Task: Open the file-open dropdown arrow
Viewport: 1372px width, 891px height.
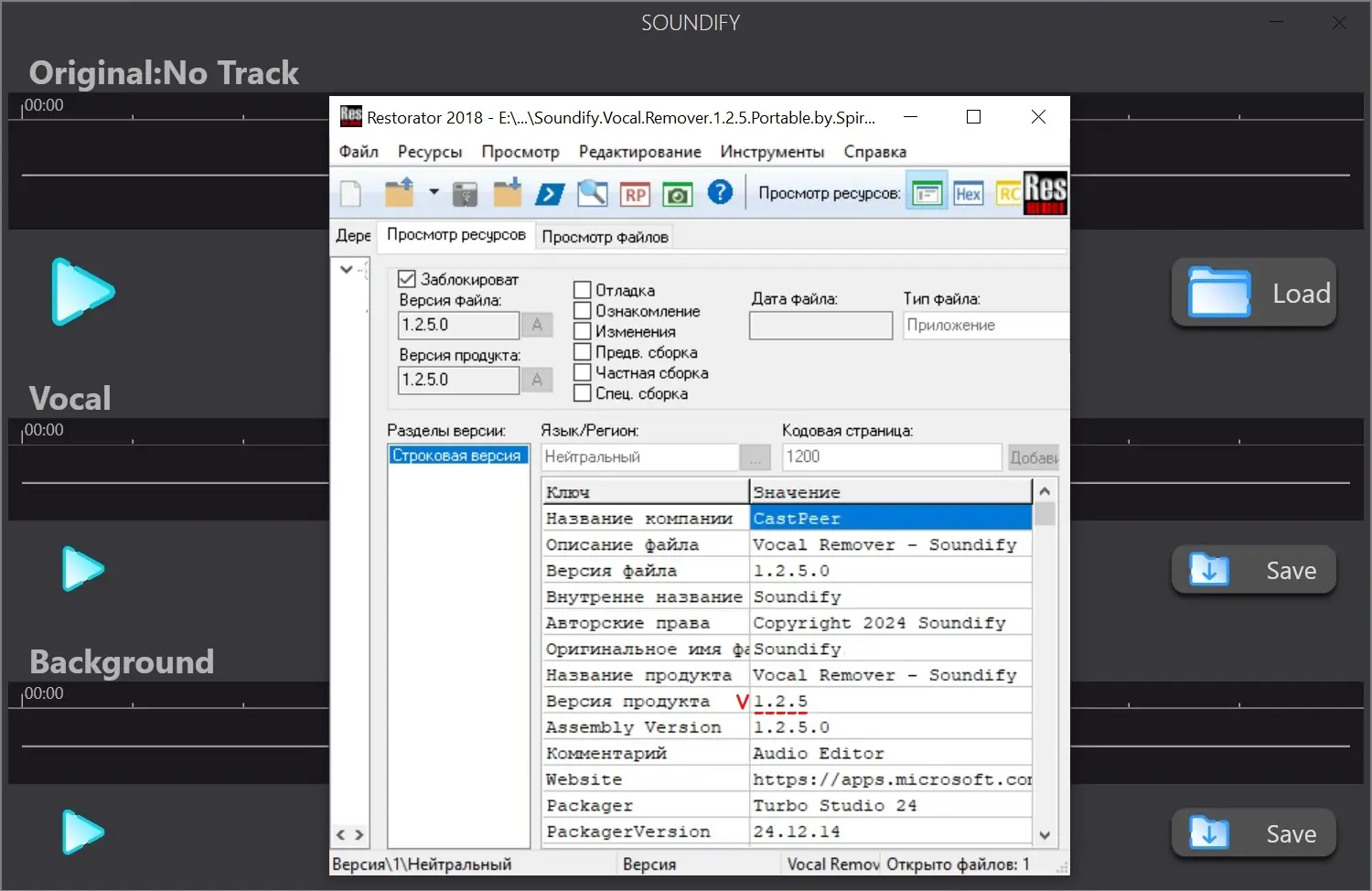Action: pyautogui.click(x=433, y=193)
